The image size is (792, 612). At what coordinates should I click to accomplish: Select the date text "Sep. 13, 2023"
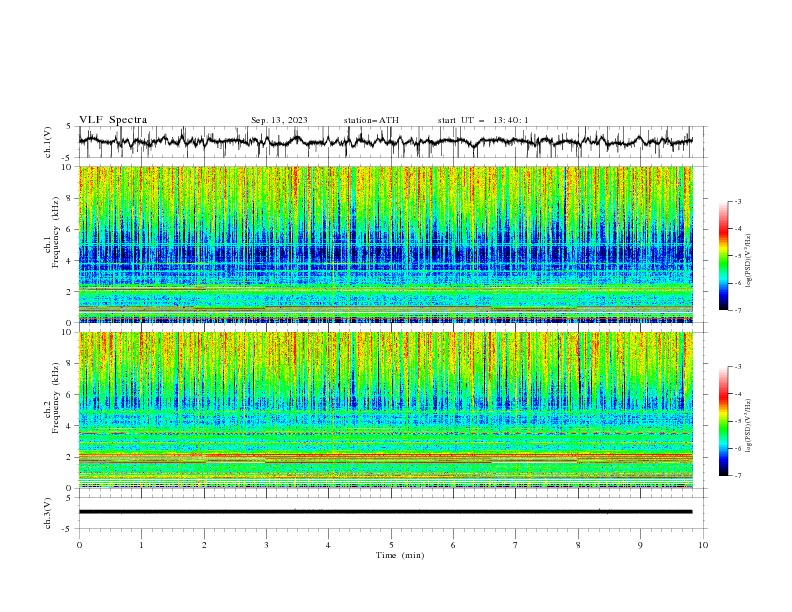point(279,120)
